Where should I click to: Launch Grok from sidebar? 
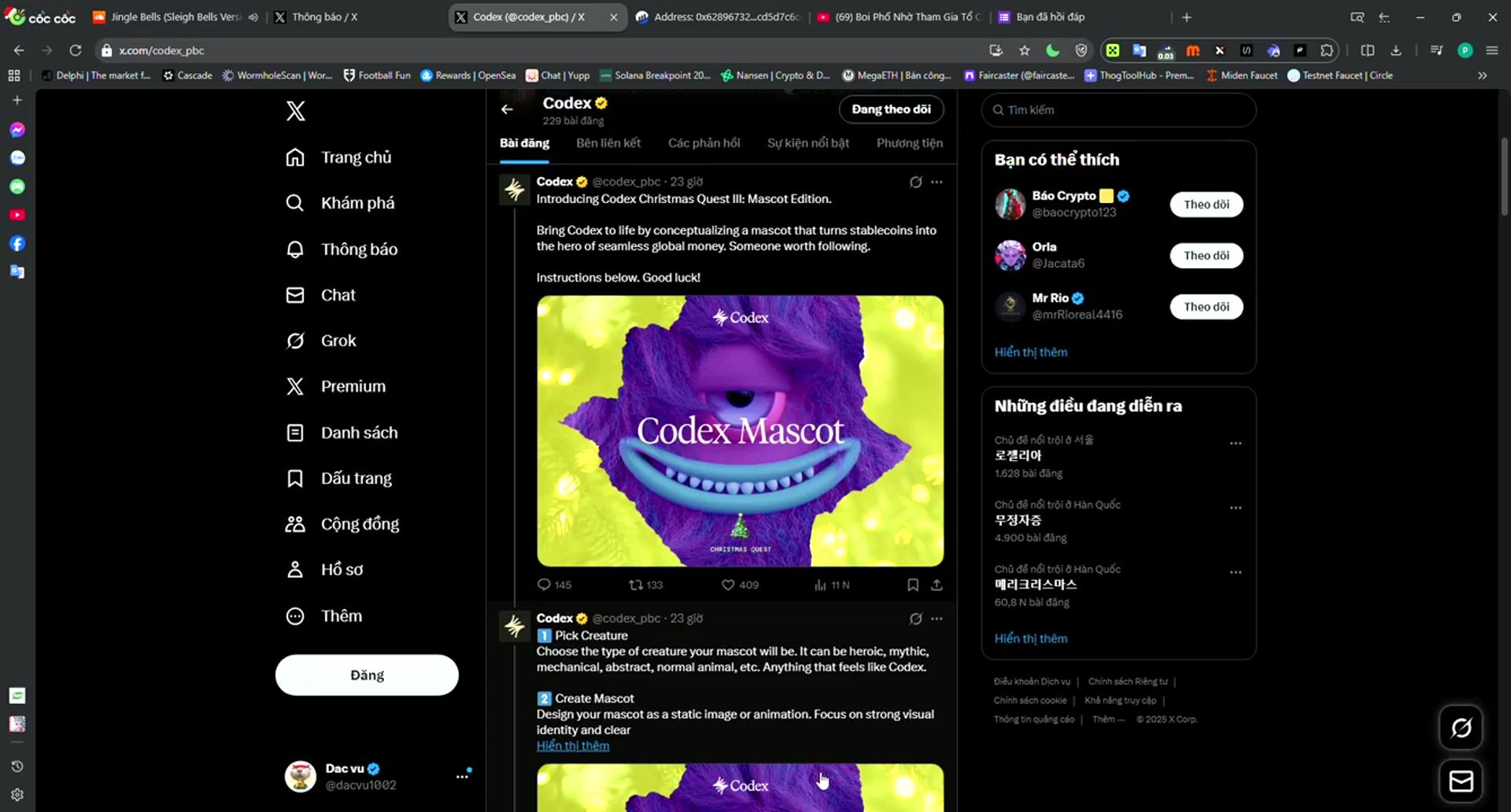(321, 341)
